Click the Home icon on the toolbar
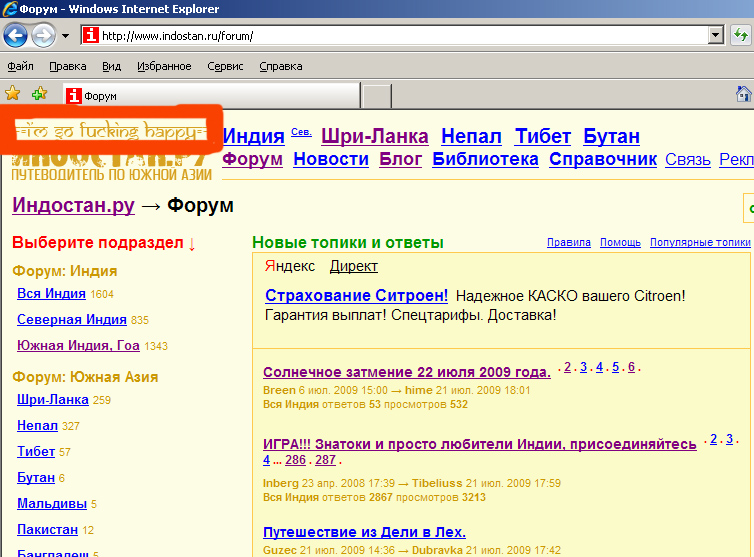Image resolution: width=754 pixels, height=557 pixels. coord(744,94)
